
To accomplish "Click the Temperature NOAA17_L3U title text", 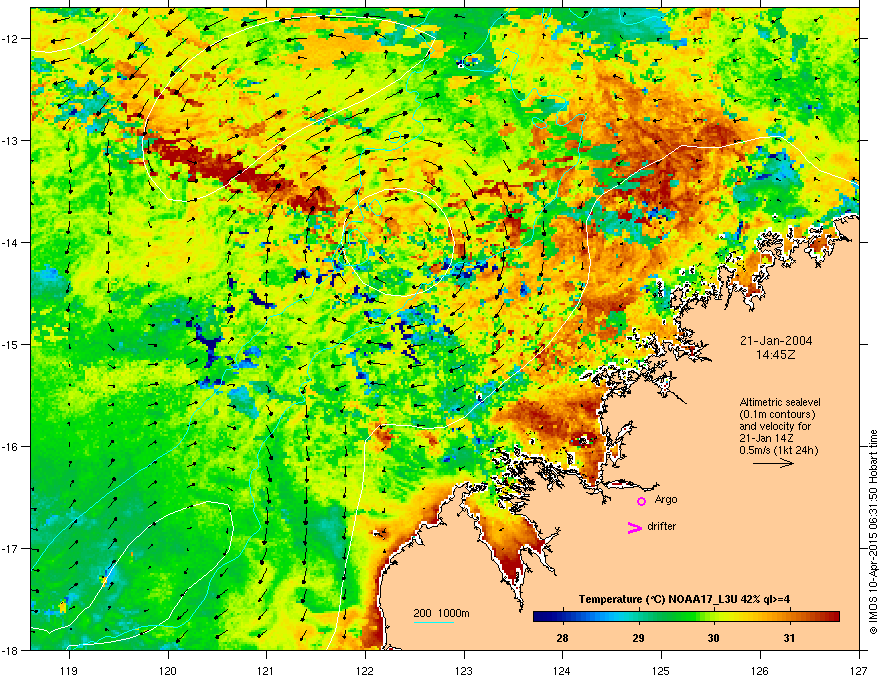I will 684,599.
